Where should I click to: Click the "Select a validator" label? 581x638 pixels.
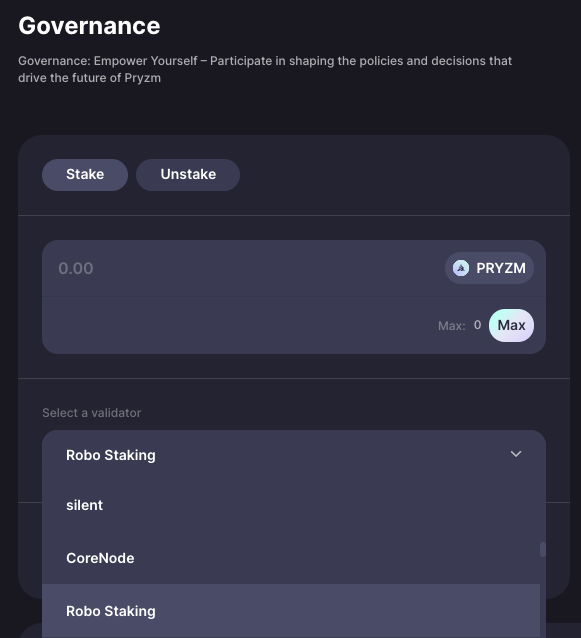click(x=92, y=413)
